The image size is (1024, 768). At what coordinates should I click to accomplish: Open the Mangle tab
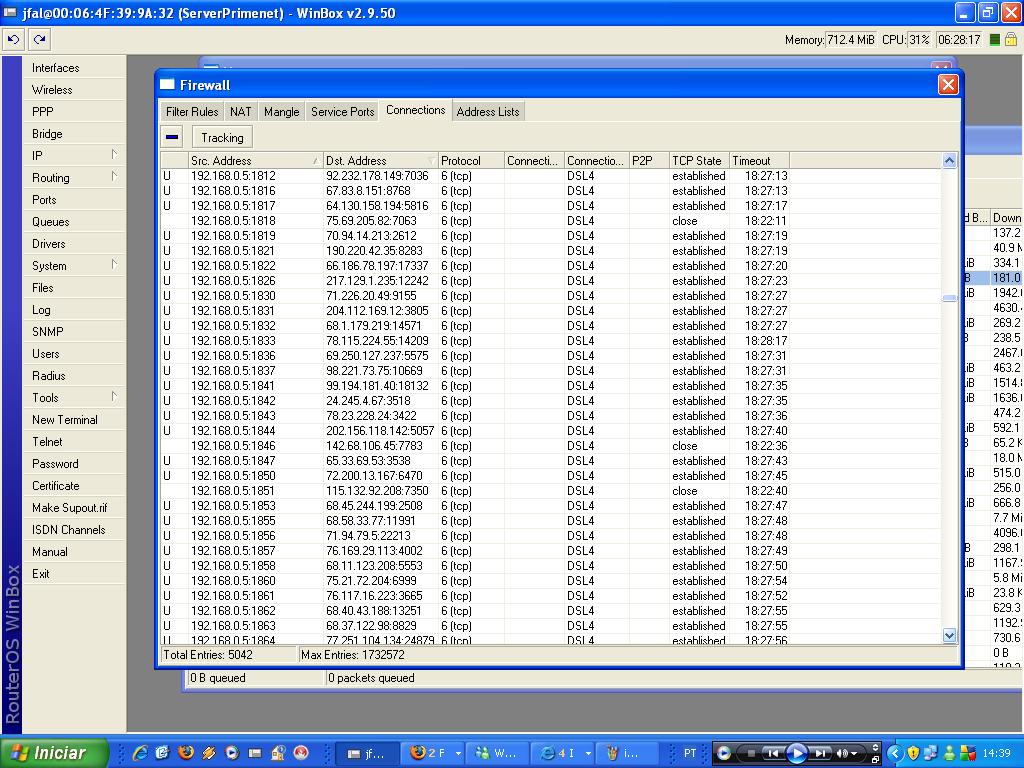tap(281, 112)
